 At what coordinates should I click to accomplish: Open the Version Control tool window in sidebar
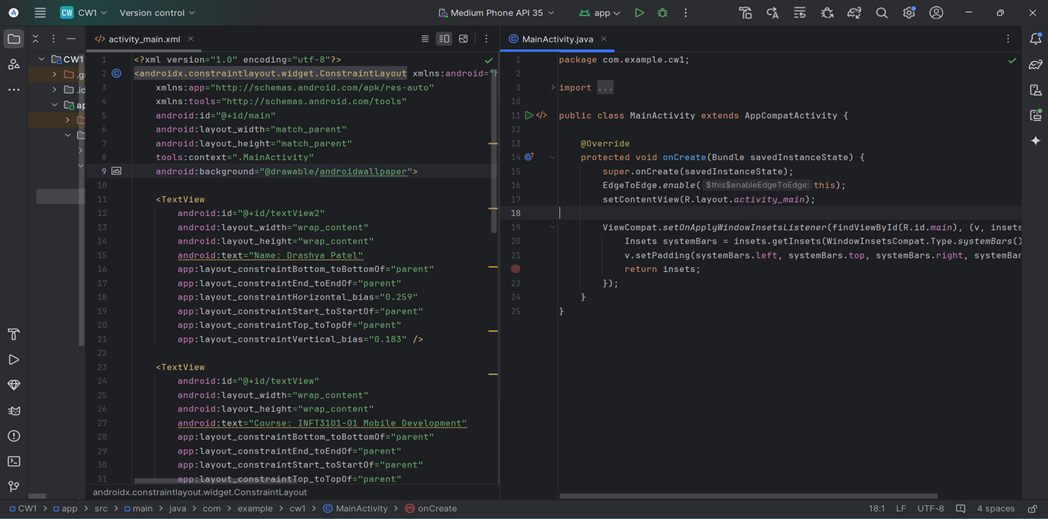13,486
